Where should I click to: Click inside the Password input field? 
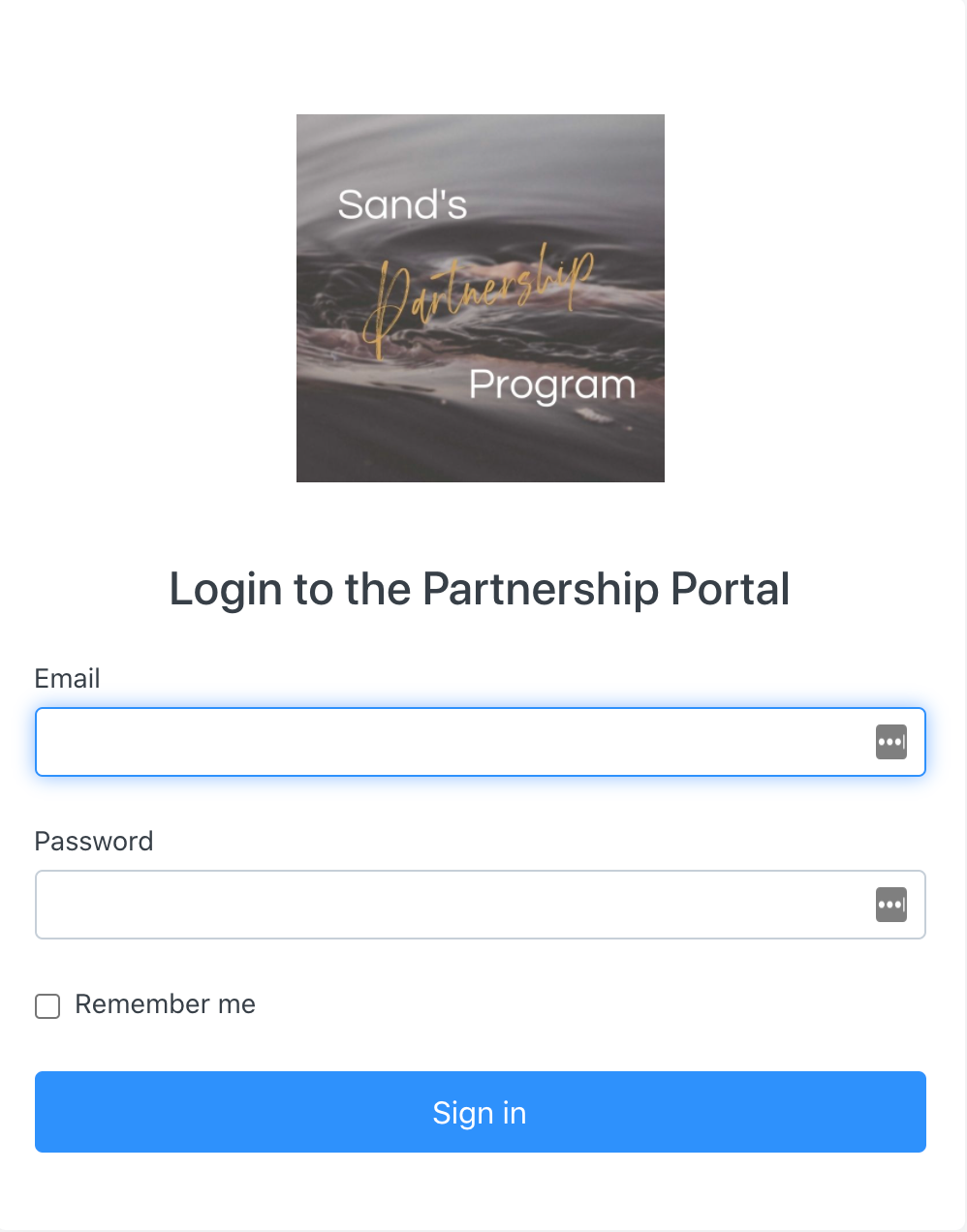(446, 905)
